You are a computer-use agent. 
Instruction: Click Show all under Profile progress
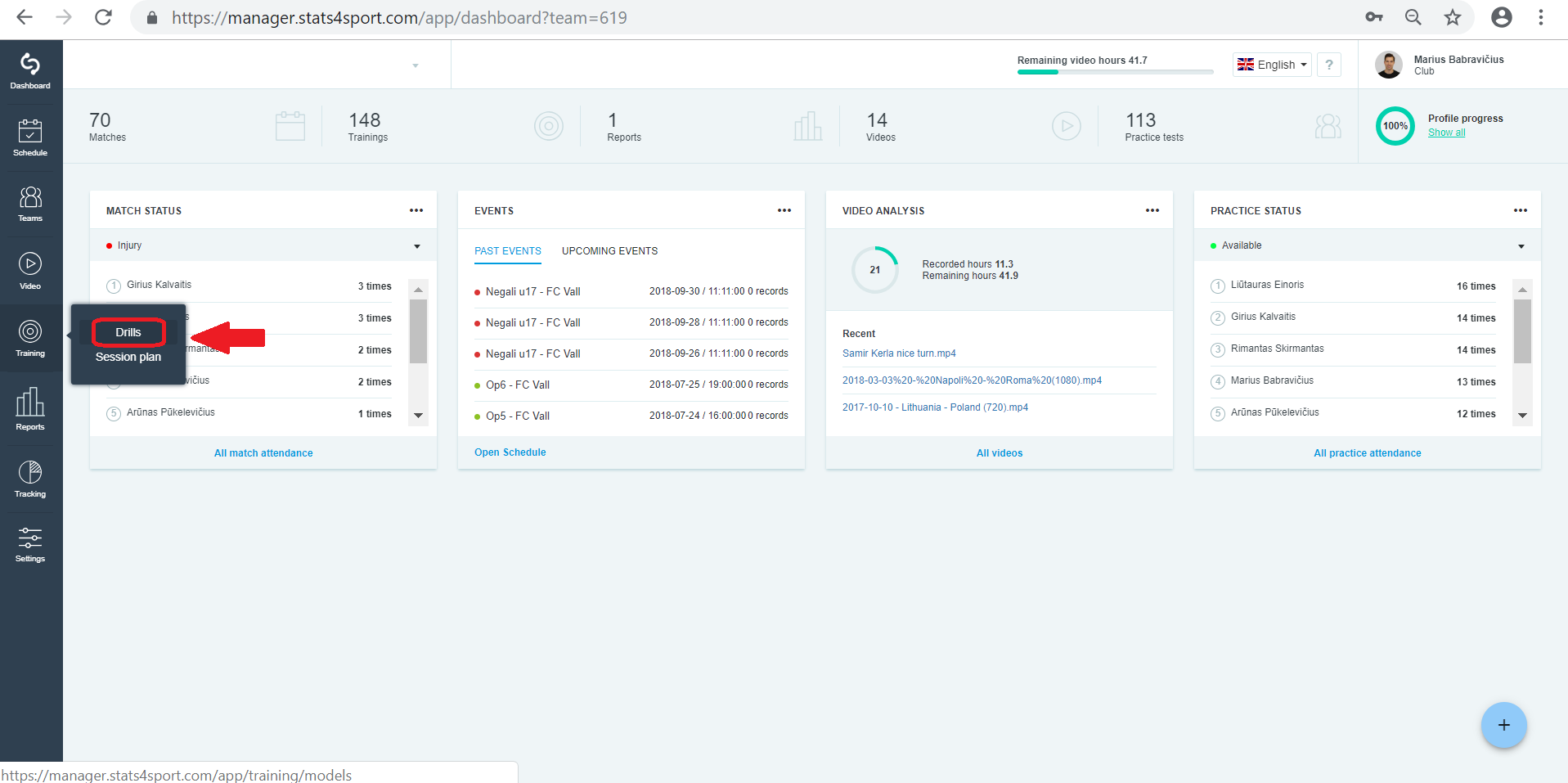coord(1447,133)
